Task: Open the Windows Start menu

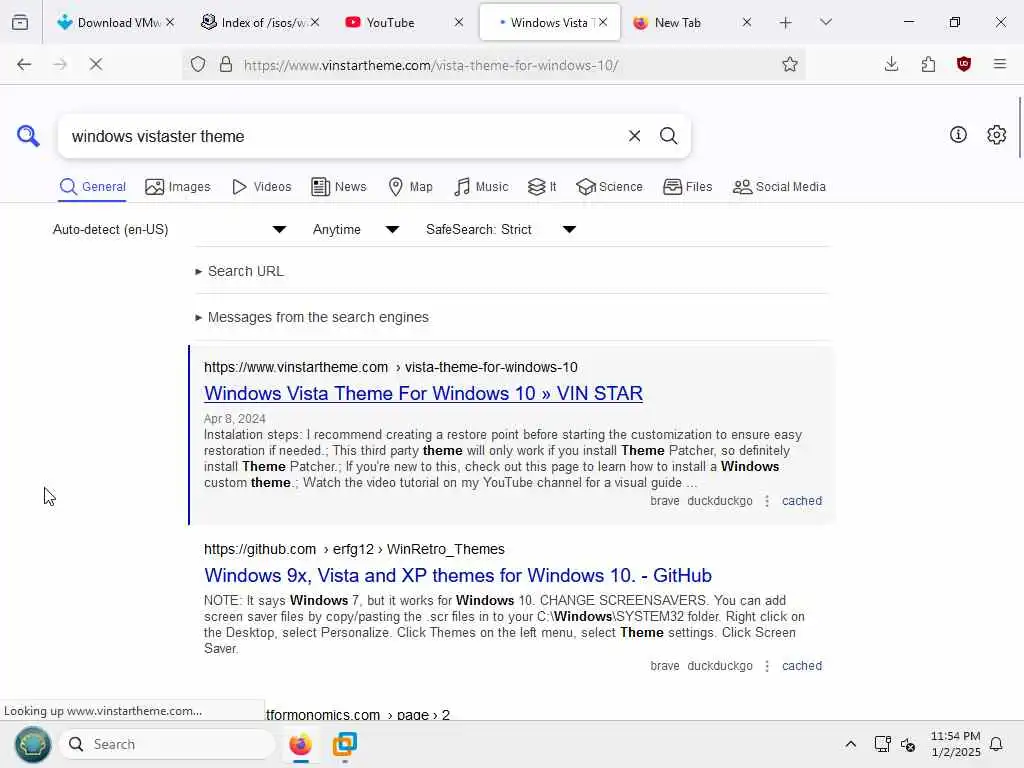Action: [33, 744]
